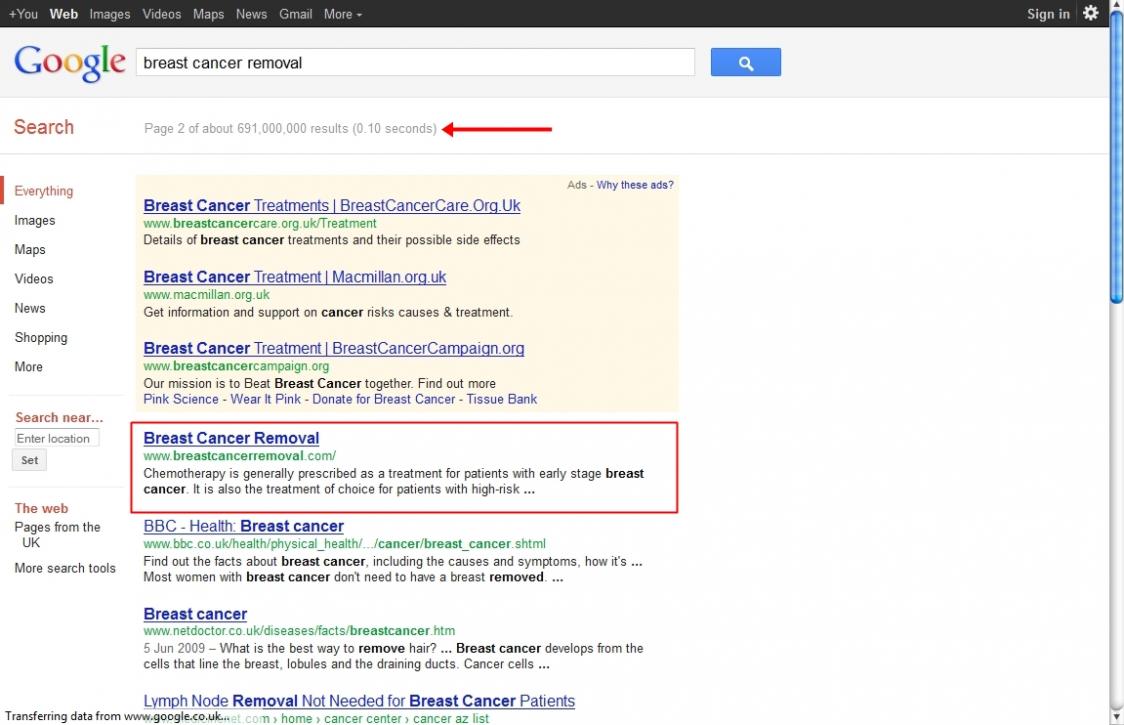Click the scrollbar down arrow
Viewport: 1124px width, 725px height.
pos(1116,717)
